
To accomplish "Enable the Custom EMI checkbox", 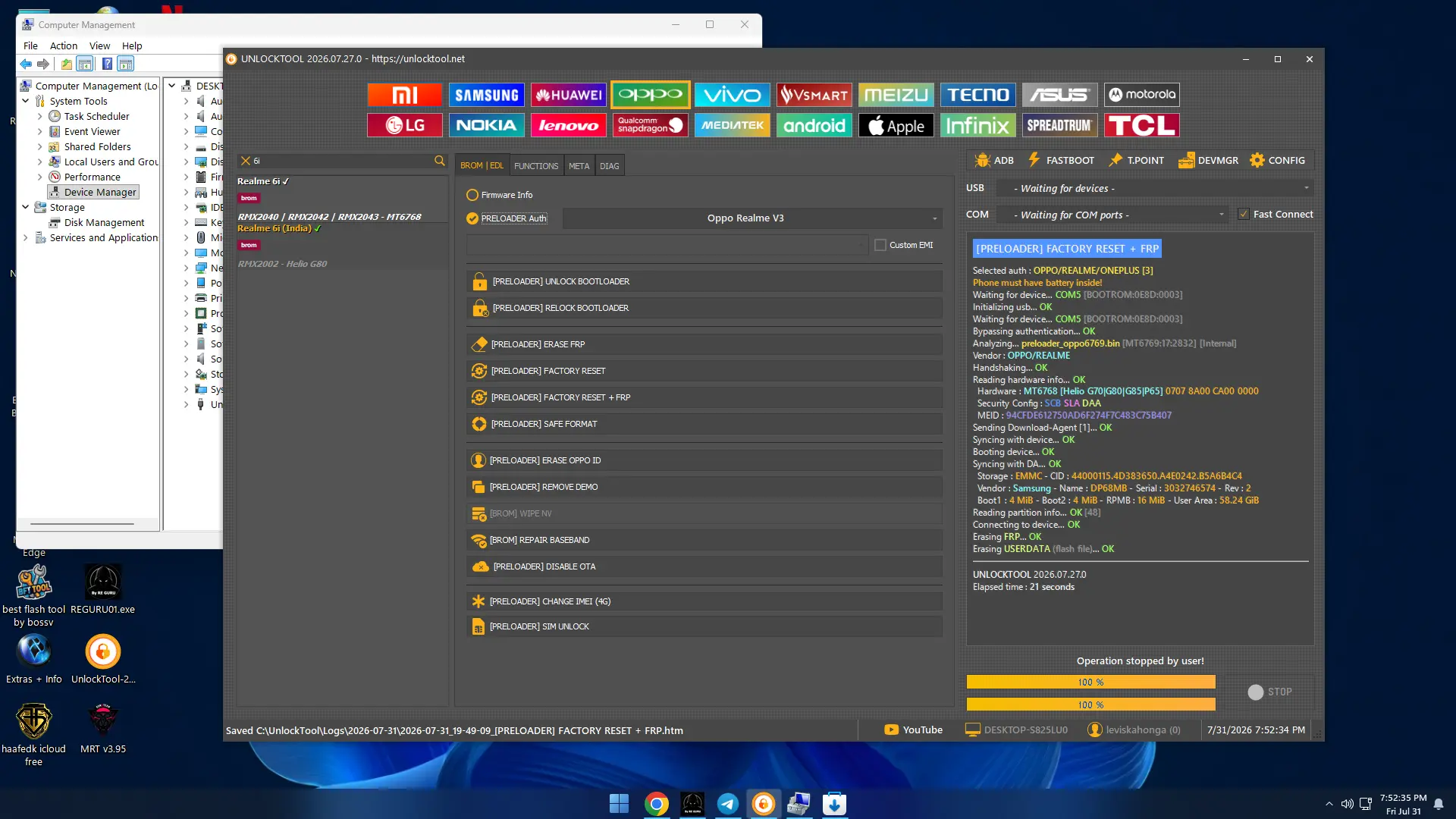I will point(880,245).
